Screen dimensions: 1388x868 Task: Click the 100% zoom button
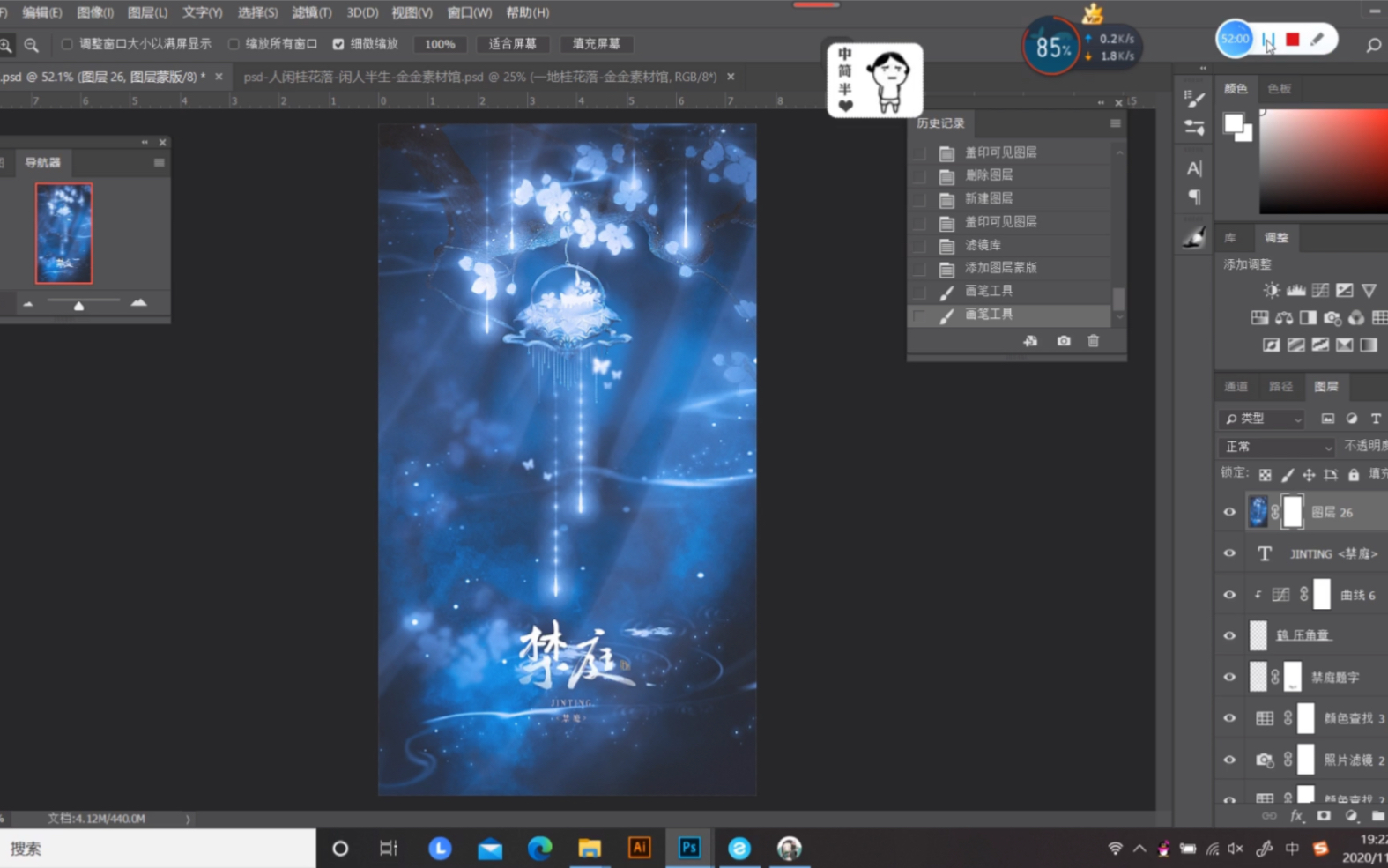click(x=440, y=44)
